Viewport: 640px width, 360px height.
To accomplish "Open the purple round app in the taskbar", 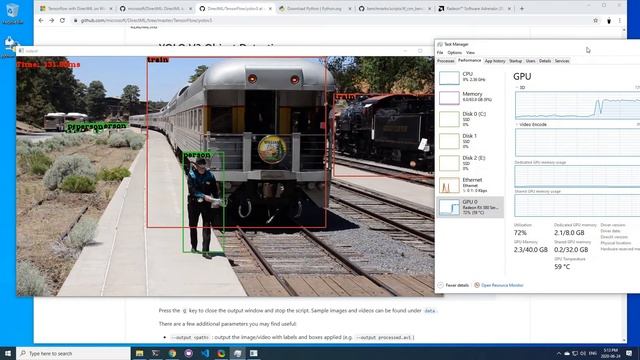I will (x=189, y=353).
